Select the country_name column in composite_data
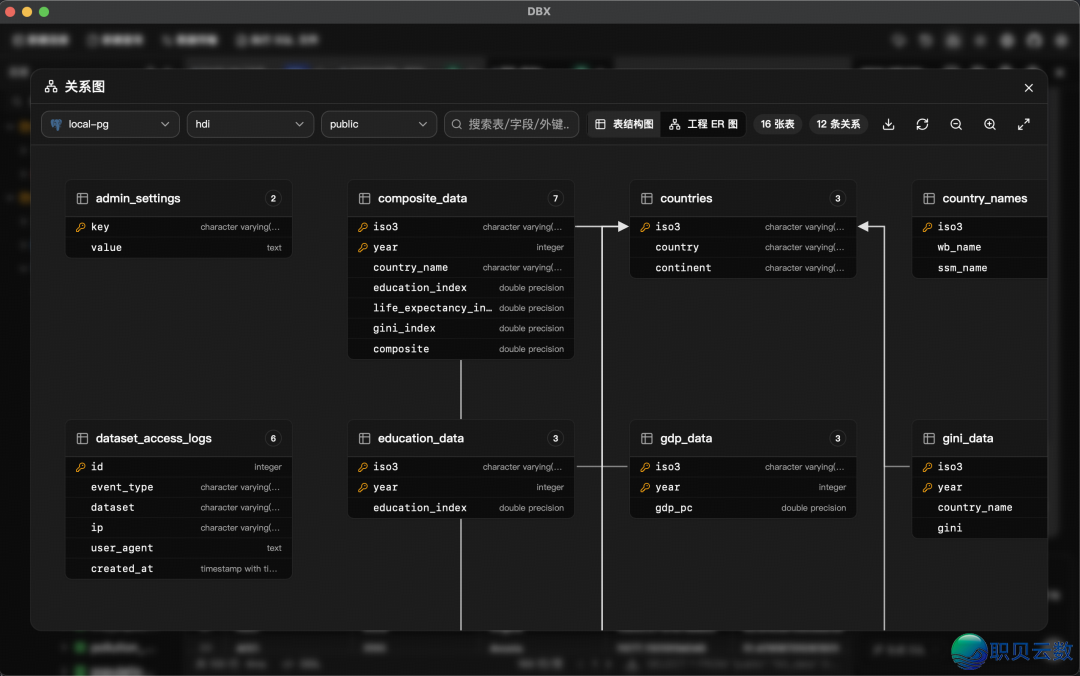This screenshot has height=676, width=1080. pyautogui.click(x=461, y=267)
